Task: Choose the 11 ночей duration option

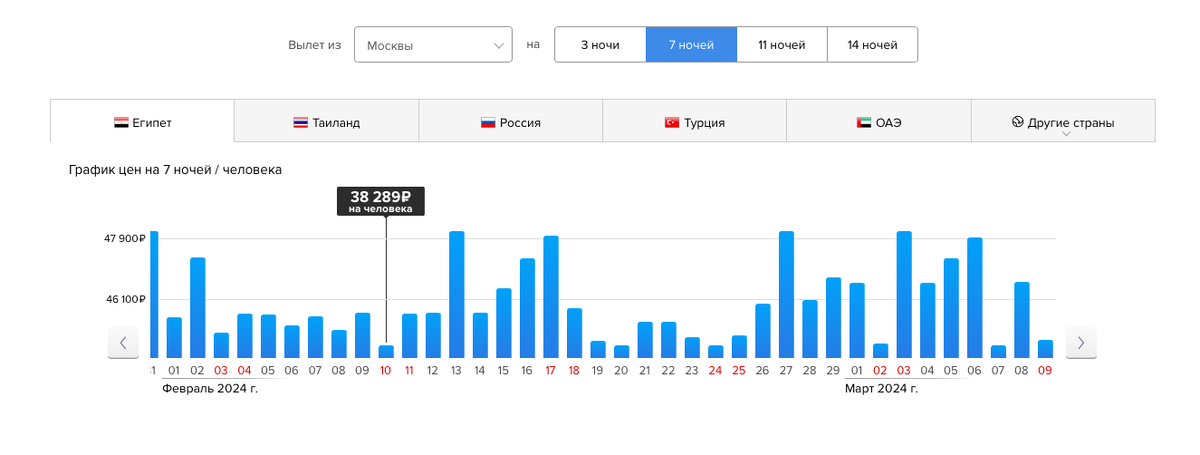Action: 782,45
